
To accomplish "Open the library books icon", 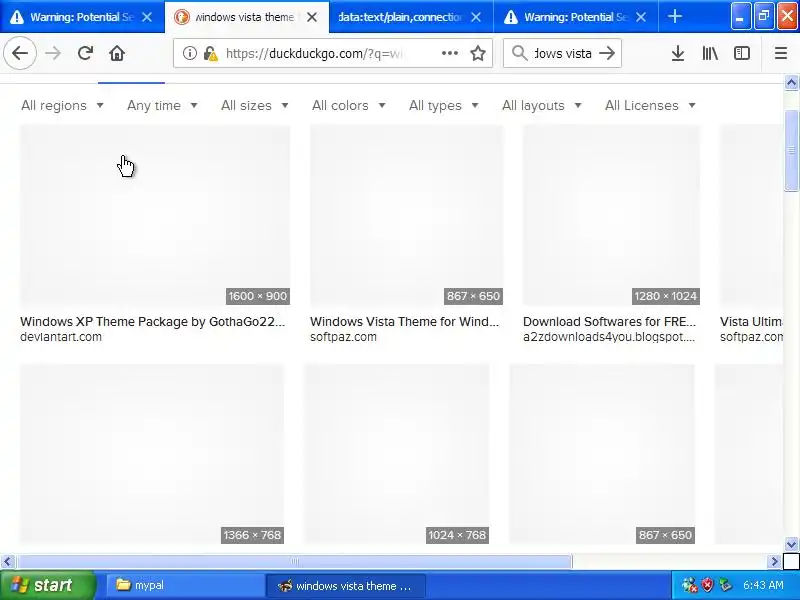I will (x=710, y=53).
